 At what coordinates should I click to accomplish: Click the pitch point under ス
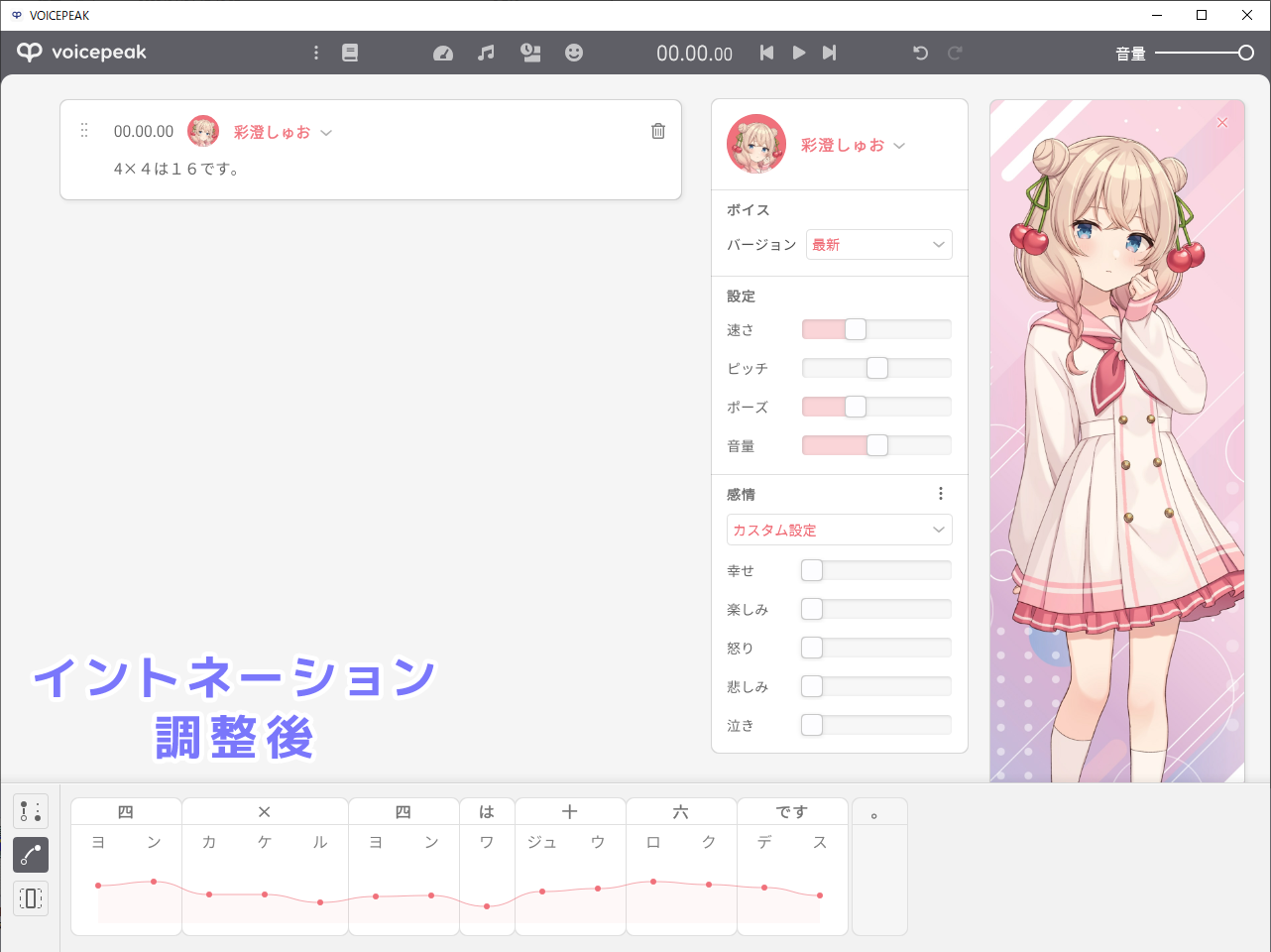820,895
